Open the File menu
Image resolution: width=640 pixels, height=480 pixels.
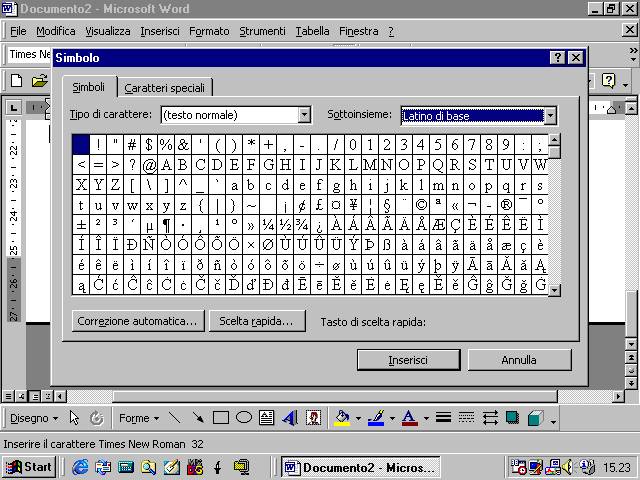click(x=18, y=31)
